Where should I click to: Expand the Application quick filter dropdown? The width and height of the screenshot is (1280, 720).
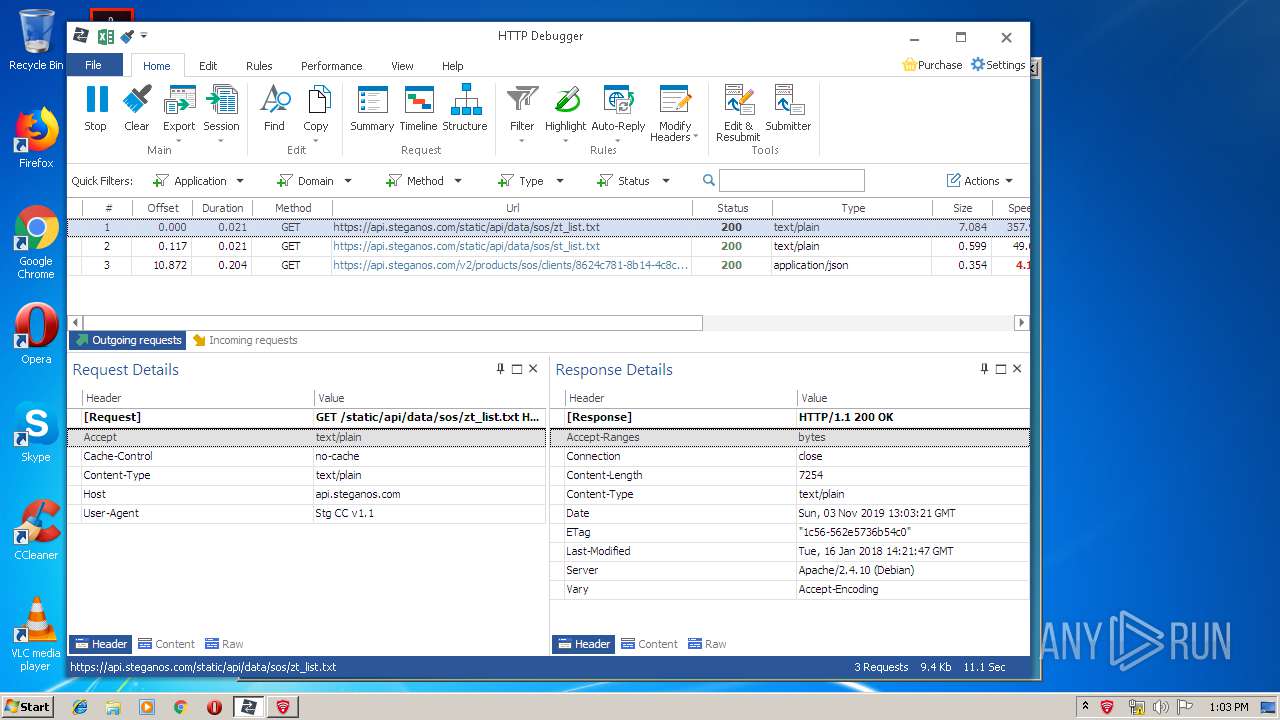click(x=240, y=181)
